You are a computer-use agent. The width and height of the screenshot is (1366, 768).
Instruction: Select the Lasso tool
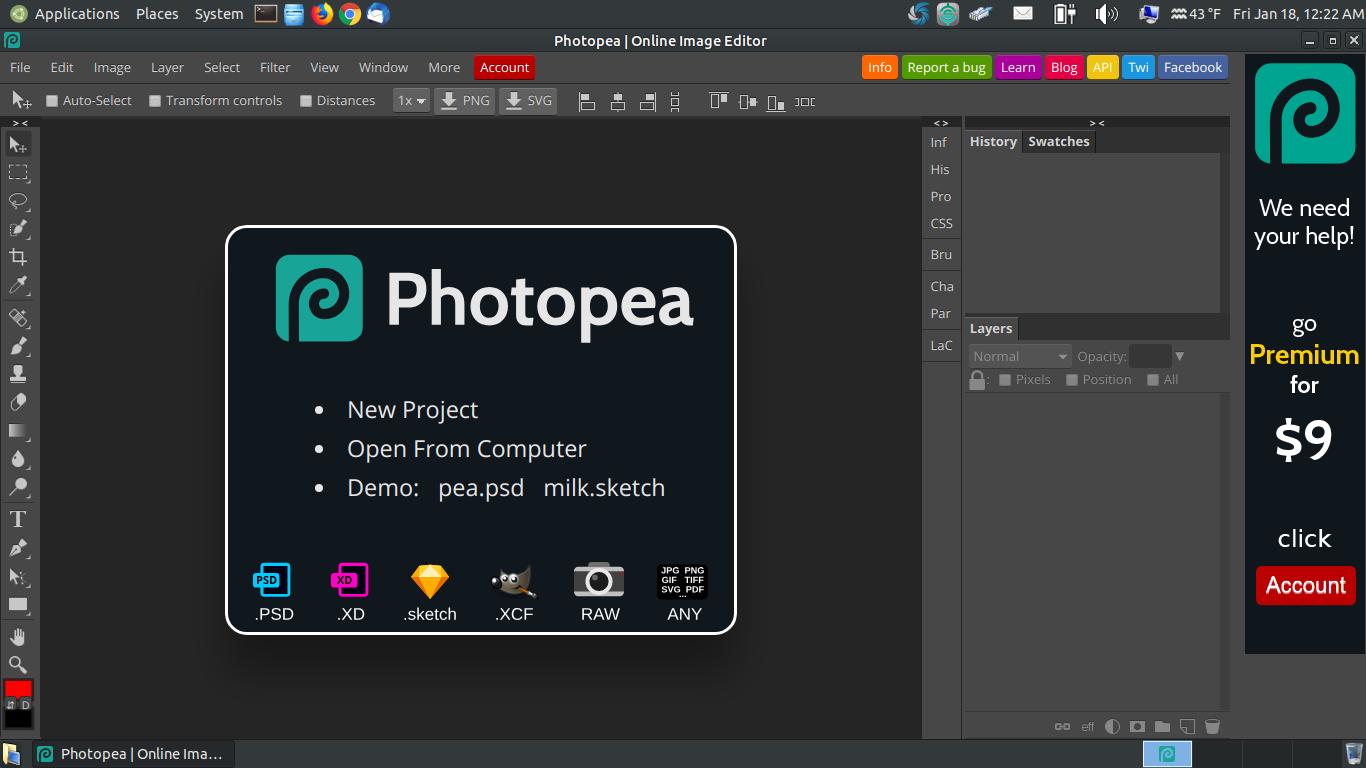click(18, 201)
